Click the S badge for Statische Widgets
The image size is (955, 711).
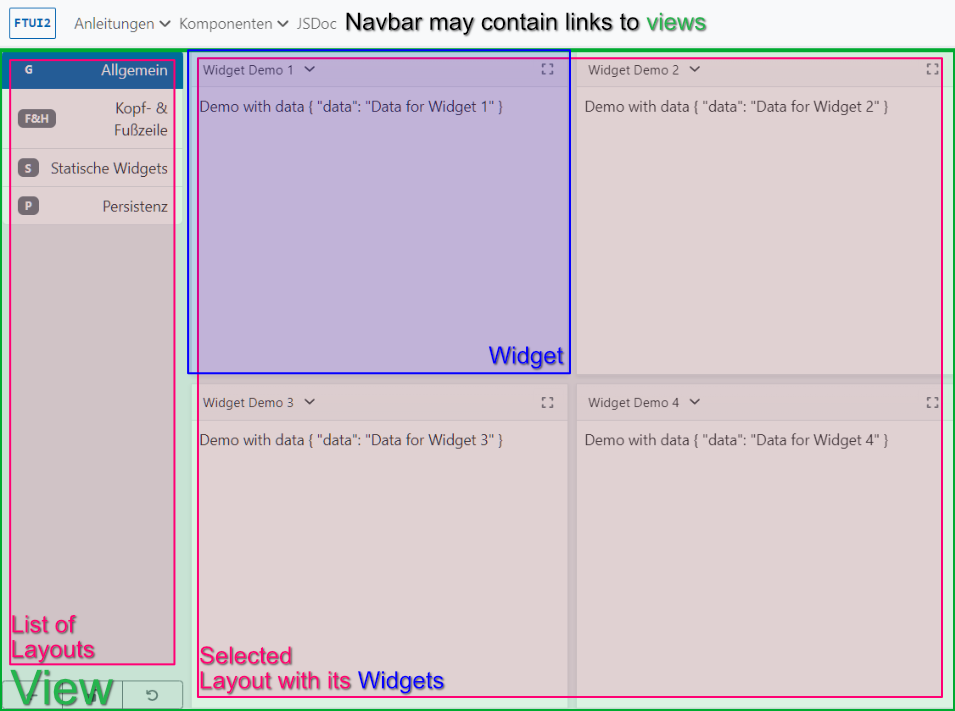28,168
